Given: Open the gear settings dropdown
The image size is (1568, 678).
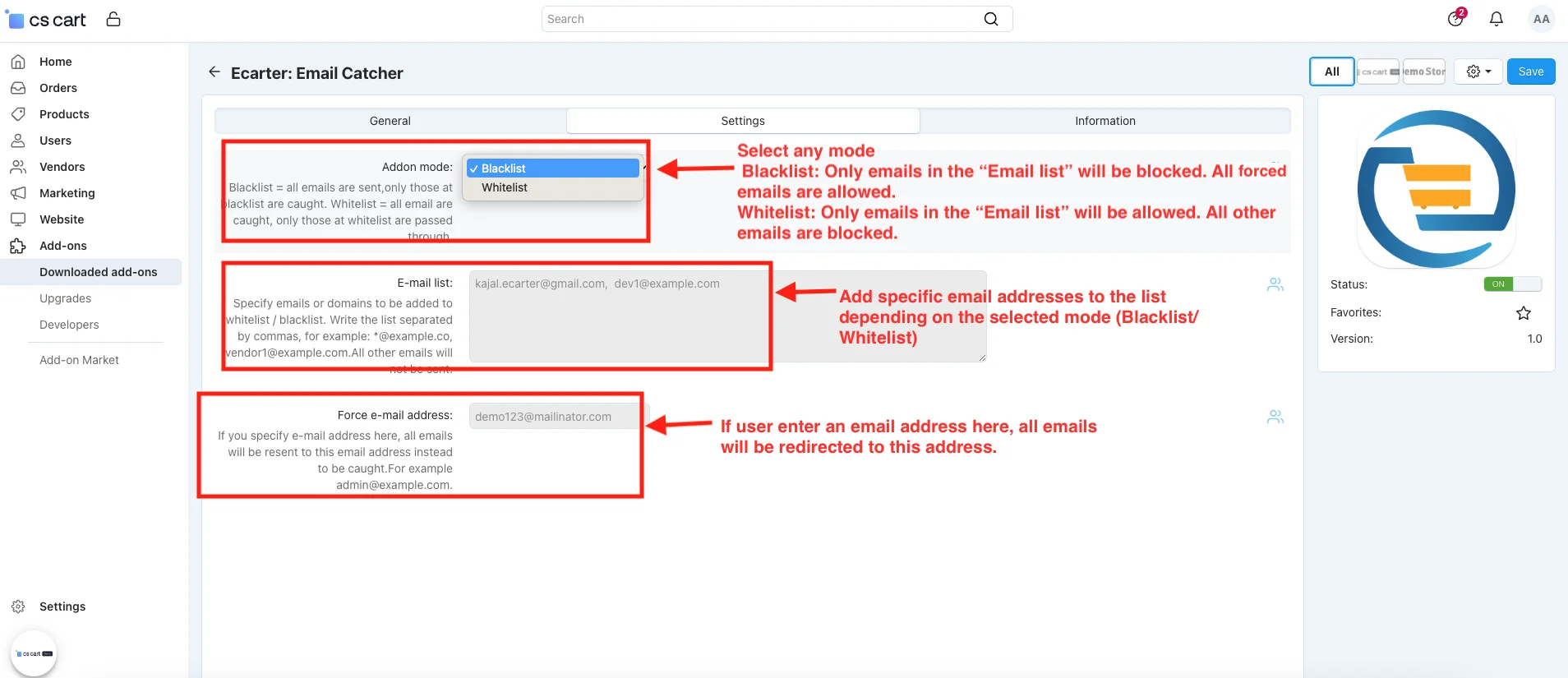Looking at the screenshot, I should pyautogui.click(x=1478, y=71).
